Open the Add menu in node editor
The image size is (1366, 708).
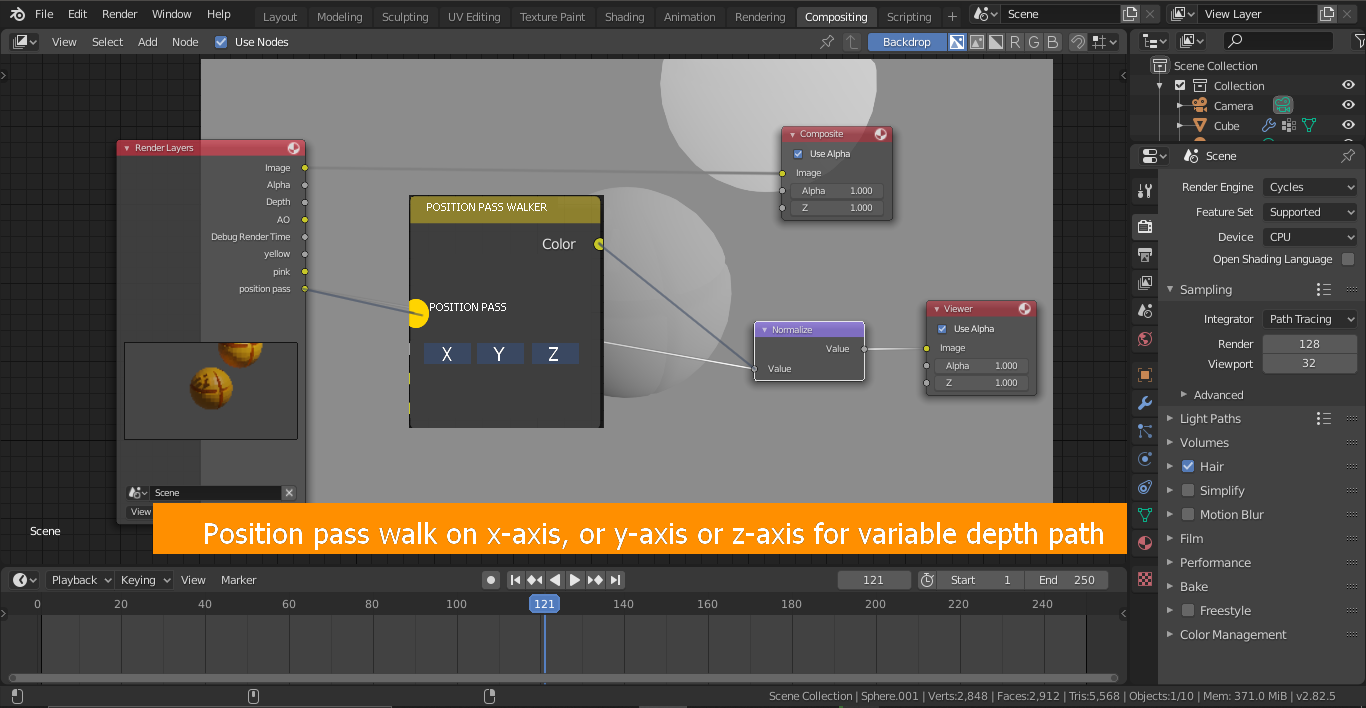148,42
